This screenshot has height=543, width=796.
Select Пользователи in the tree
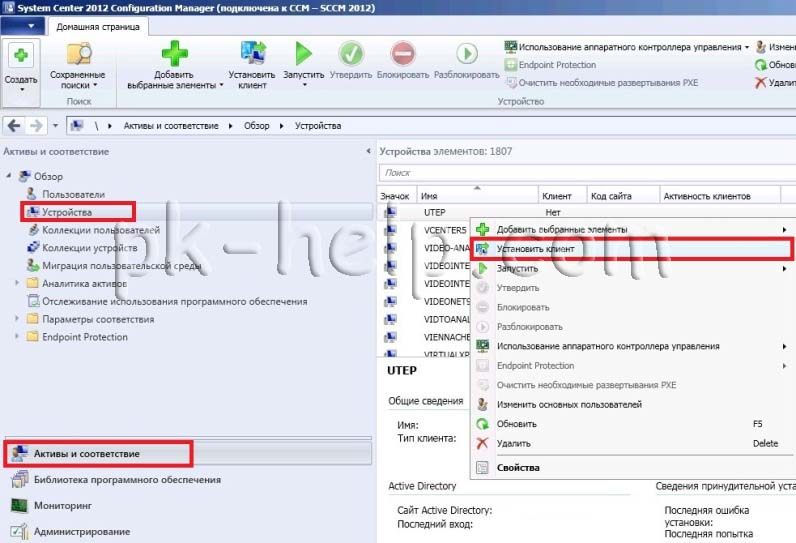(73, 194)
